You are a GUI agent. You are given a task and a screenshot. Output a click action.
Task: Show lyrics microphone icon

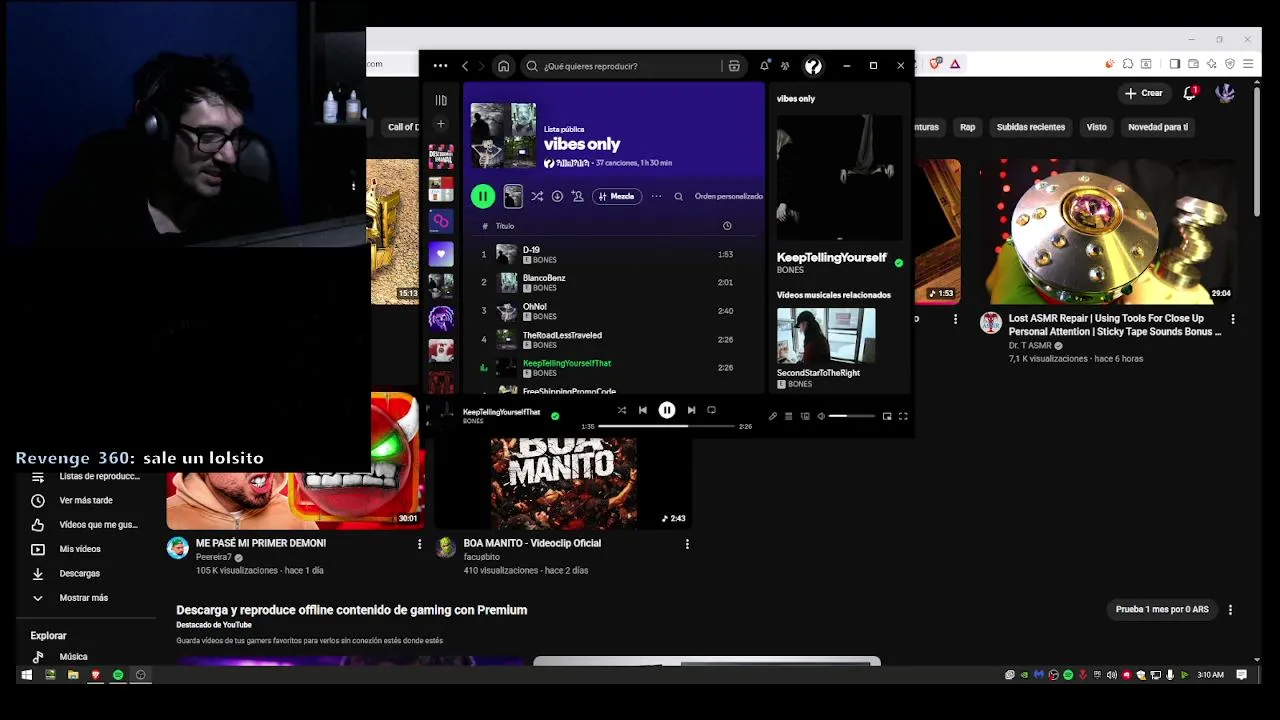click(x=772, y=416)
